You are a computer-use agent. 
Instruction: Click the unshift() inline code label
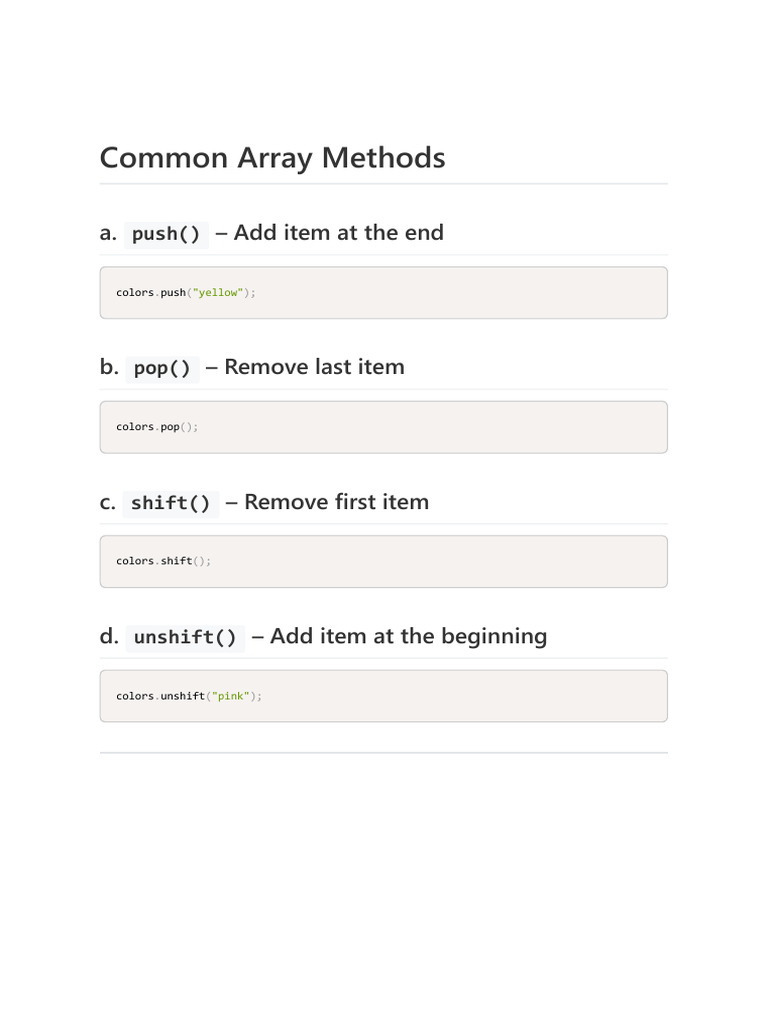(185, 637)
